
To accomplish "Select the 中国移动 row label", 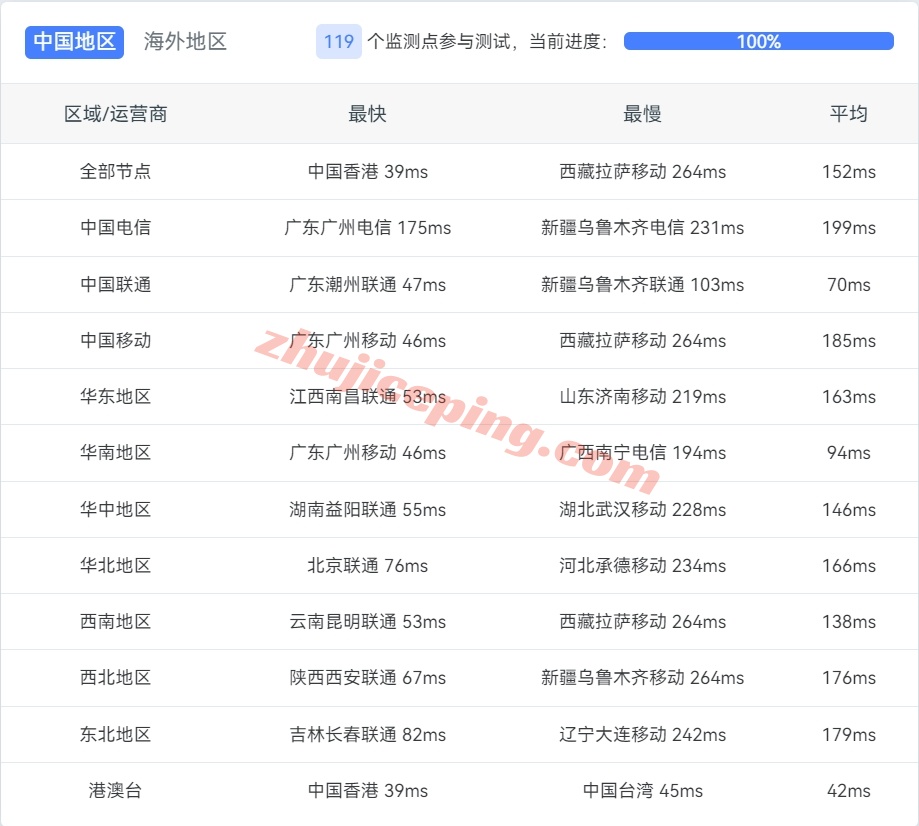I will [115, 341].
